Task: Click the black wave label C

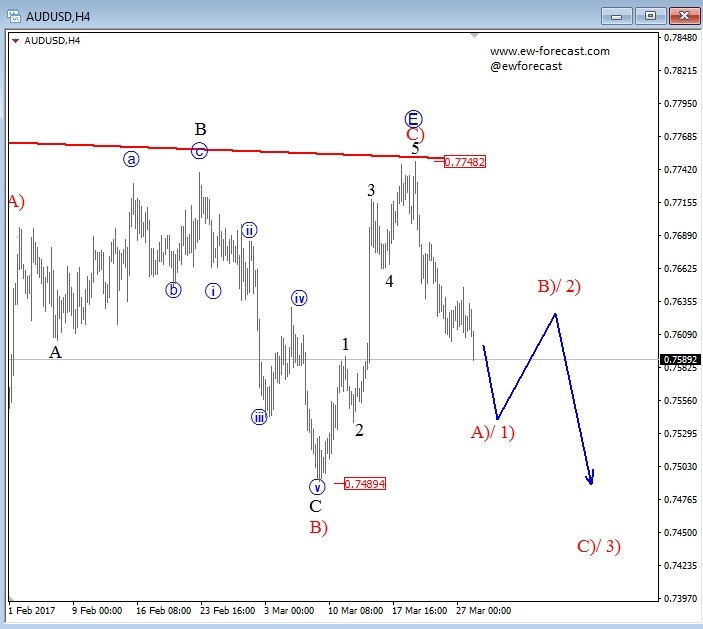Action: tap(316, 507)
